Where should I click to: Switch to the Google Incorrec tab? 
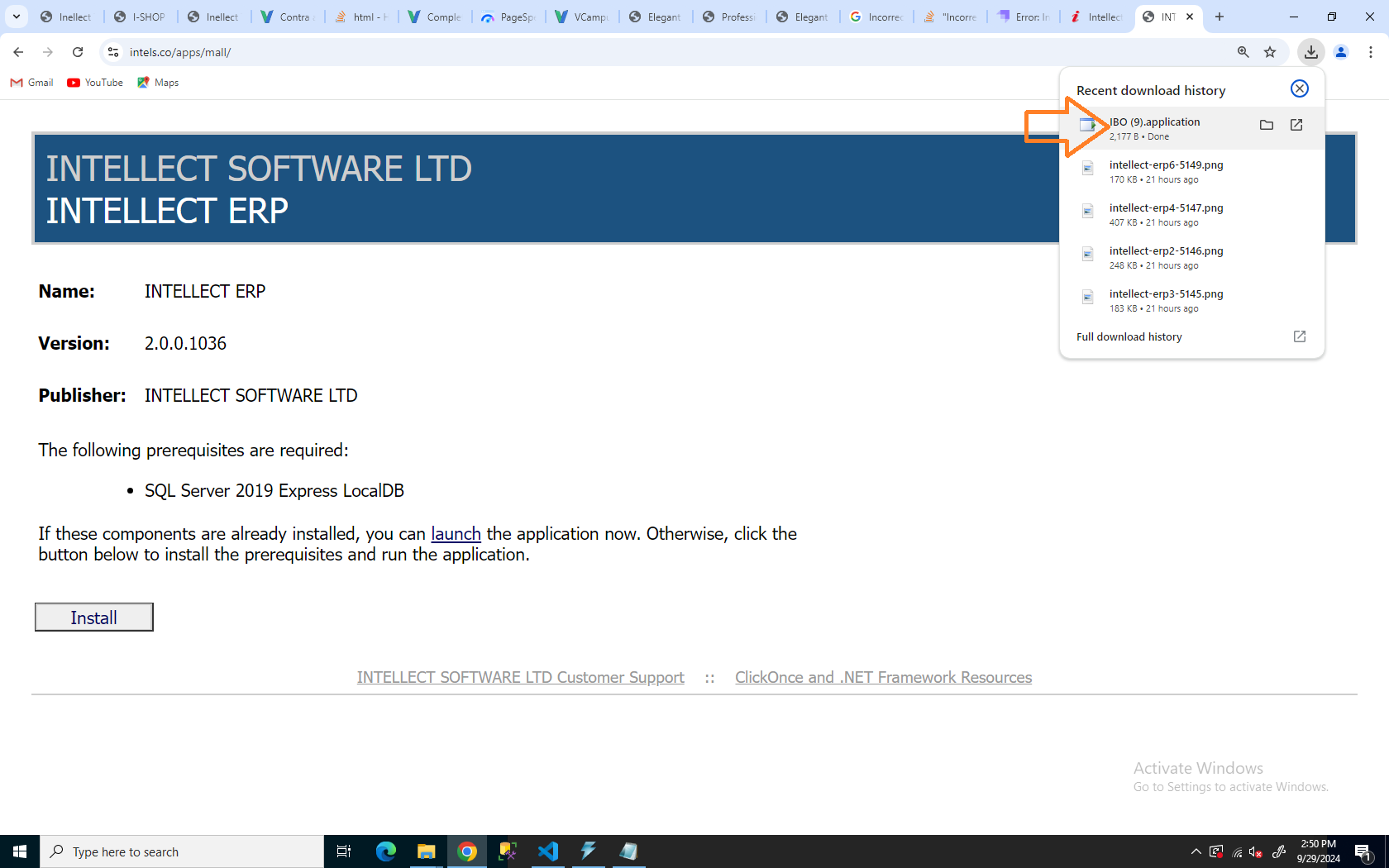876,17
